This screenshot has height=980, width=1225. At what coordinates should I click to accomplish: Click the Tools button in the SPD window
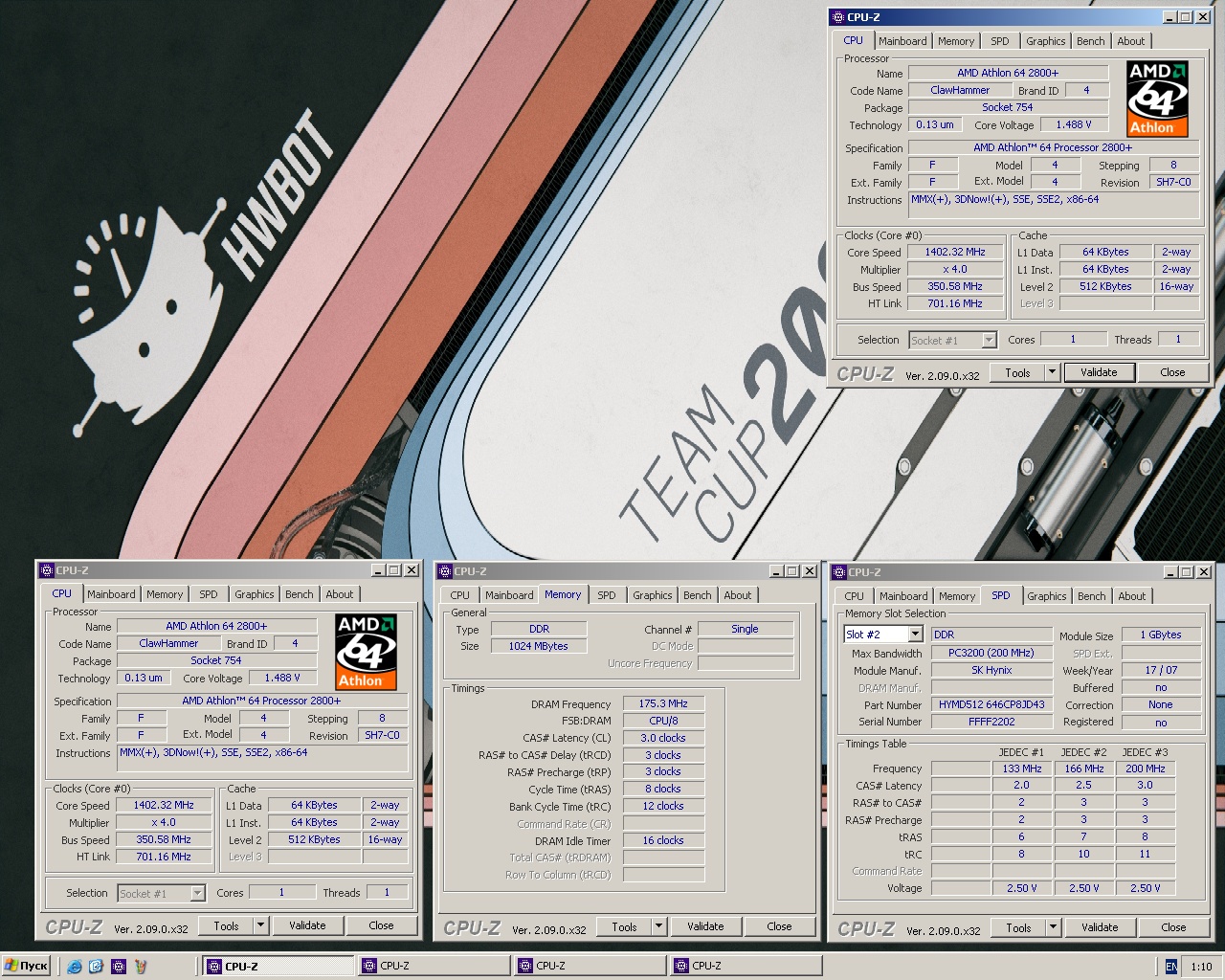click(x=1018, y=927)
